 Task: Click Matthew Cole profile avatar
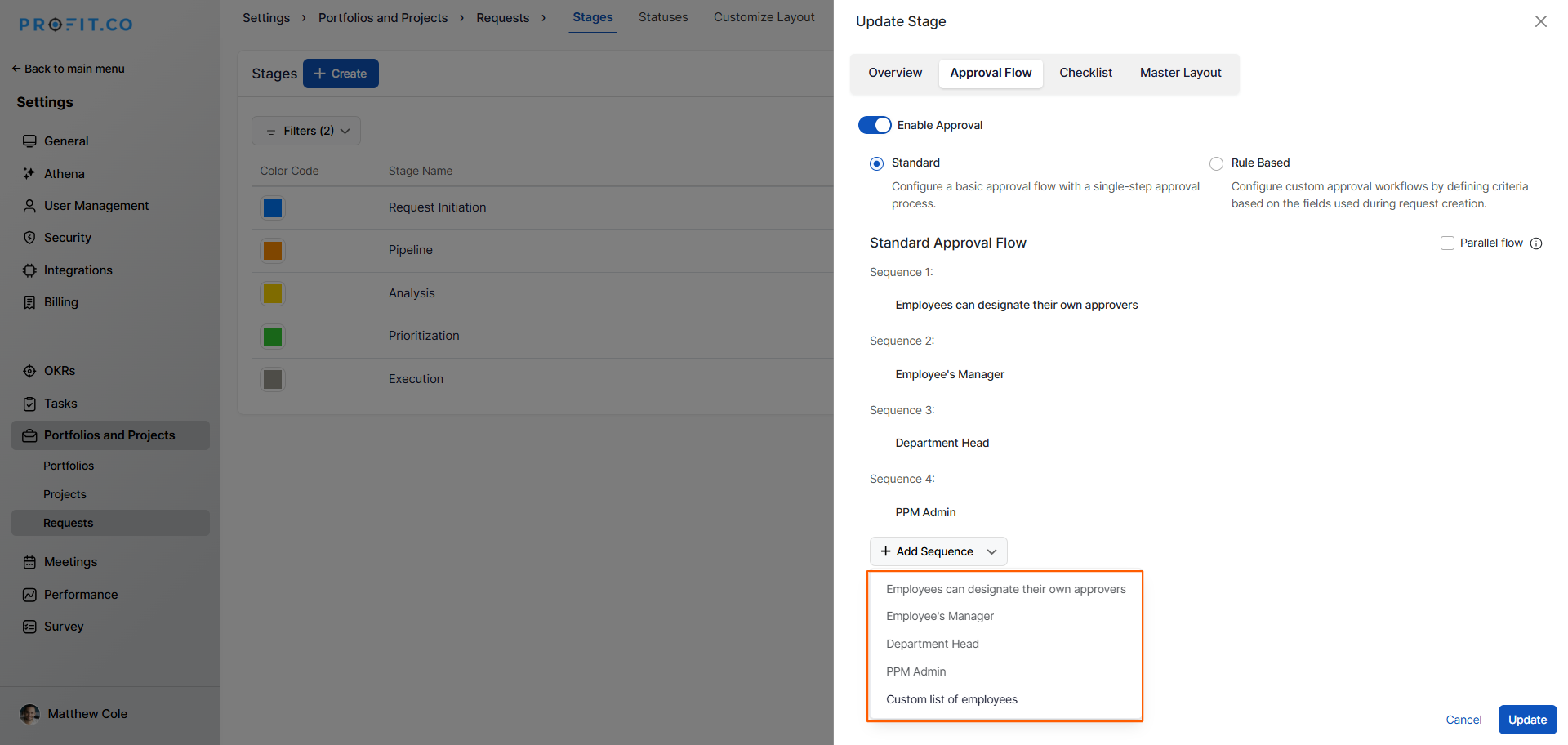coord(30,714)
